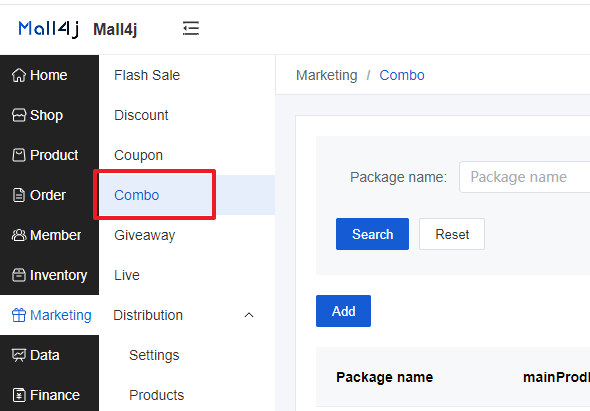Open Data via chart icon
590x411 pixels.
(18, 355)
